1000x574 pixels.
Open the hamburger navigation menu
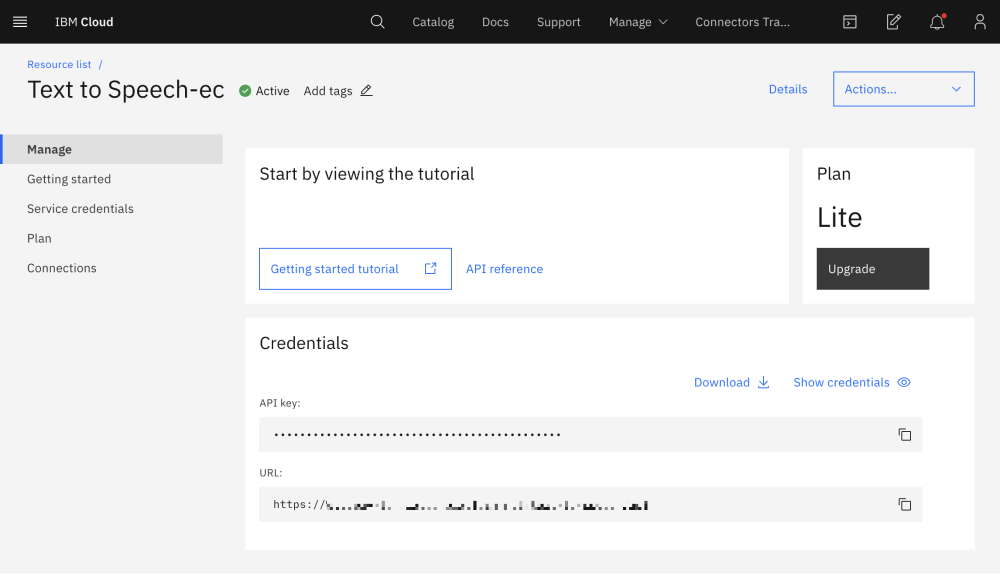coord(20,22)
